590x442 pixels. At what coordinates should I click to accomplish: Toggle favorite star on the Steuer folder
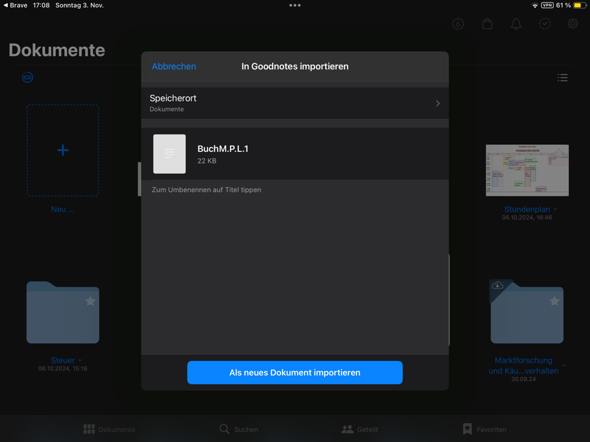tap(90, 301)
